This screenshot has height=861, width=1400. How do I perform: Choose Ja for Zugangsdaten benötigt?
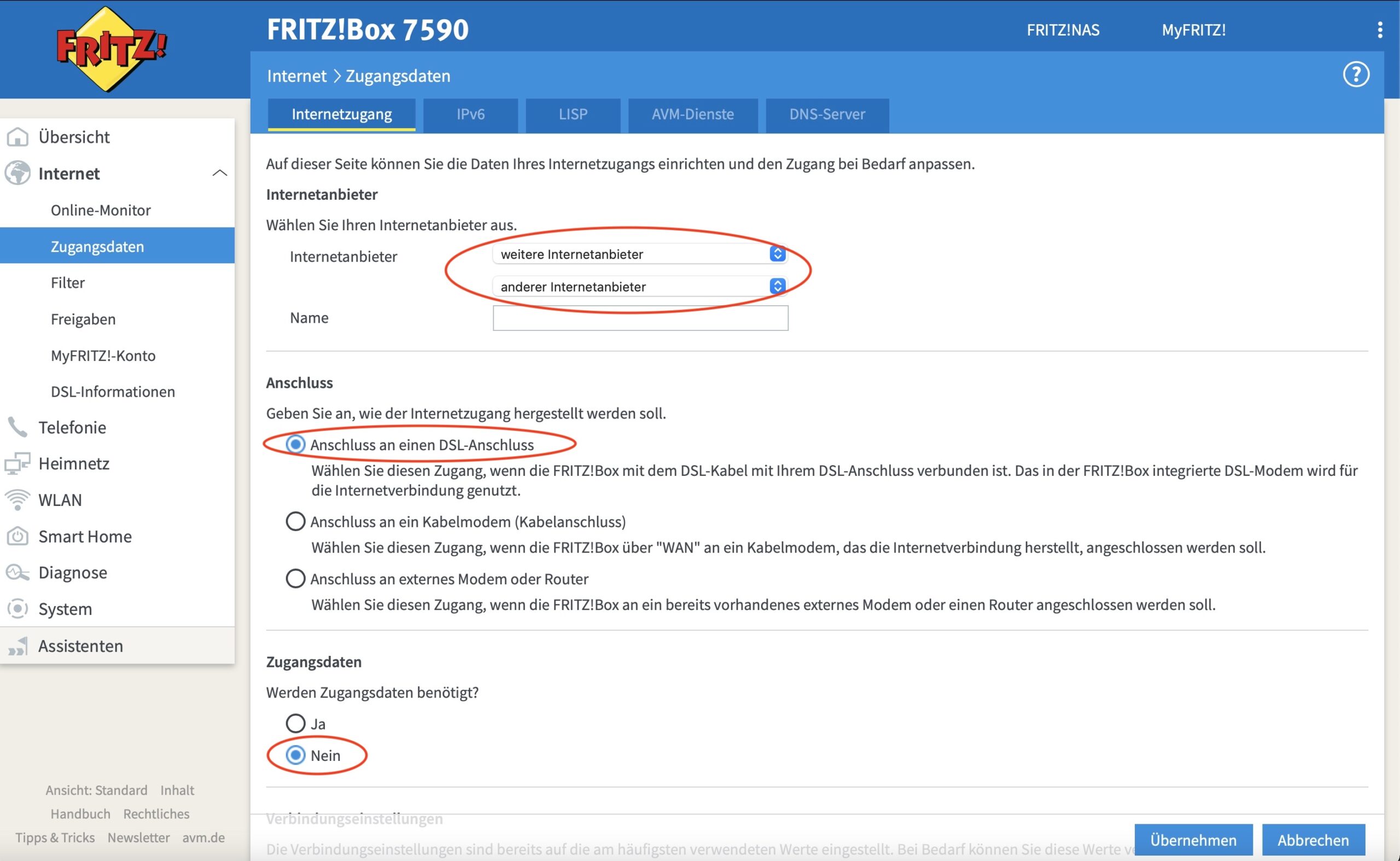pos(295,724)
